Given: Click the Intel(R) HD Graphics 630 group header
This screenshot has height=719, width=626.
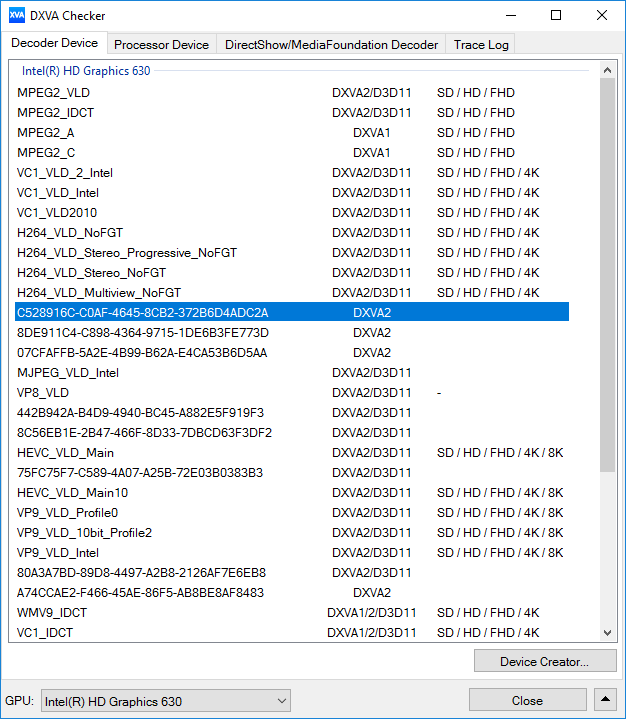Looking at the screenshot, I should (x=86, y=71).
